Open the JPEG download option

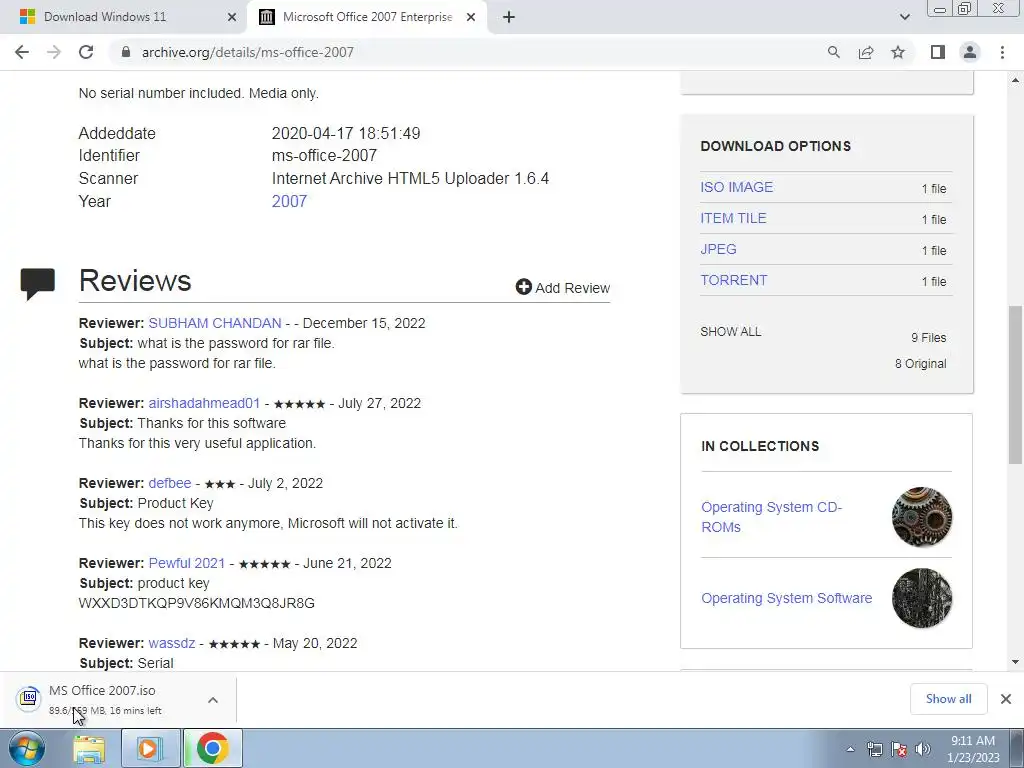(718, 249)
